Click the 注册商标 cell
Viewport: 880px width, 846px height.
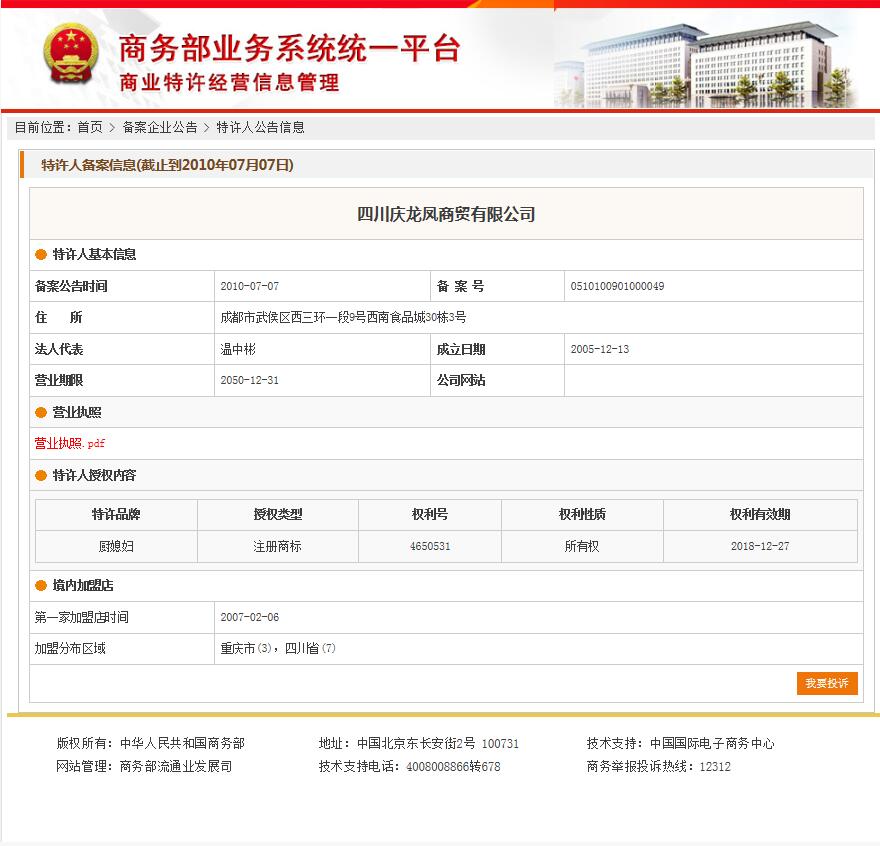[277, 546]
